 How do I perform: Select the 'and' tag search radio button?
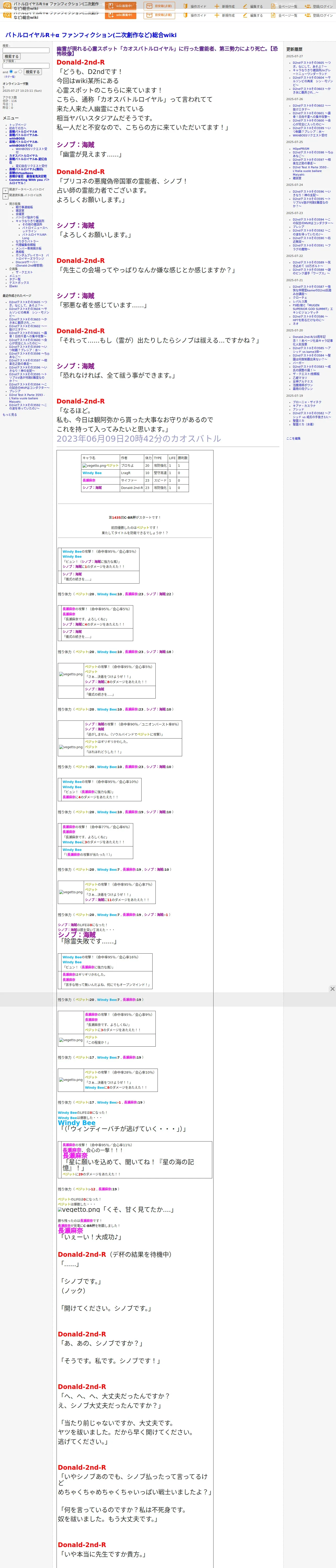coord(10,72)
